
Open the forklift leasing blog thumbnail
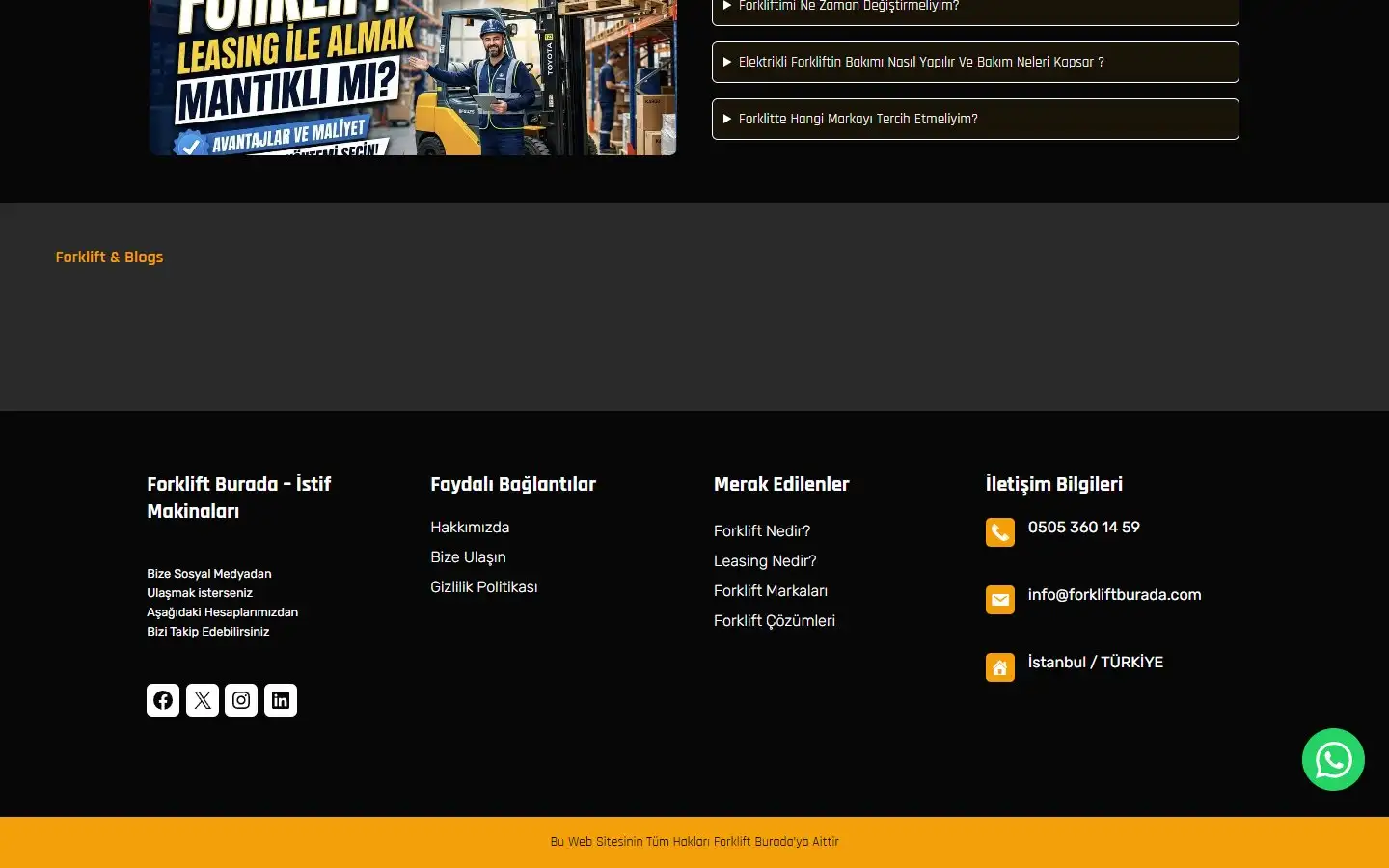(413, 77)
